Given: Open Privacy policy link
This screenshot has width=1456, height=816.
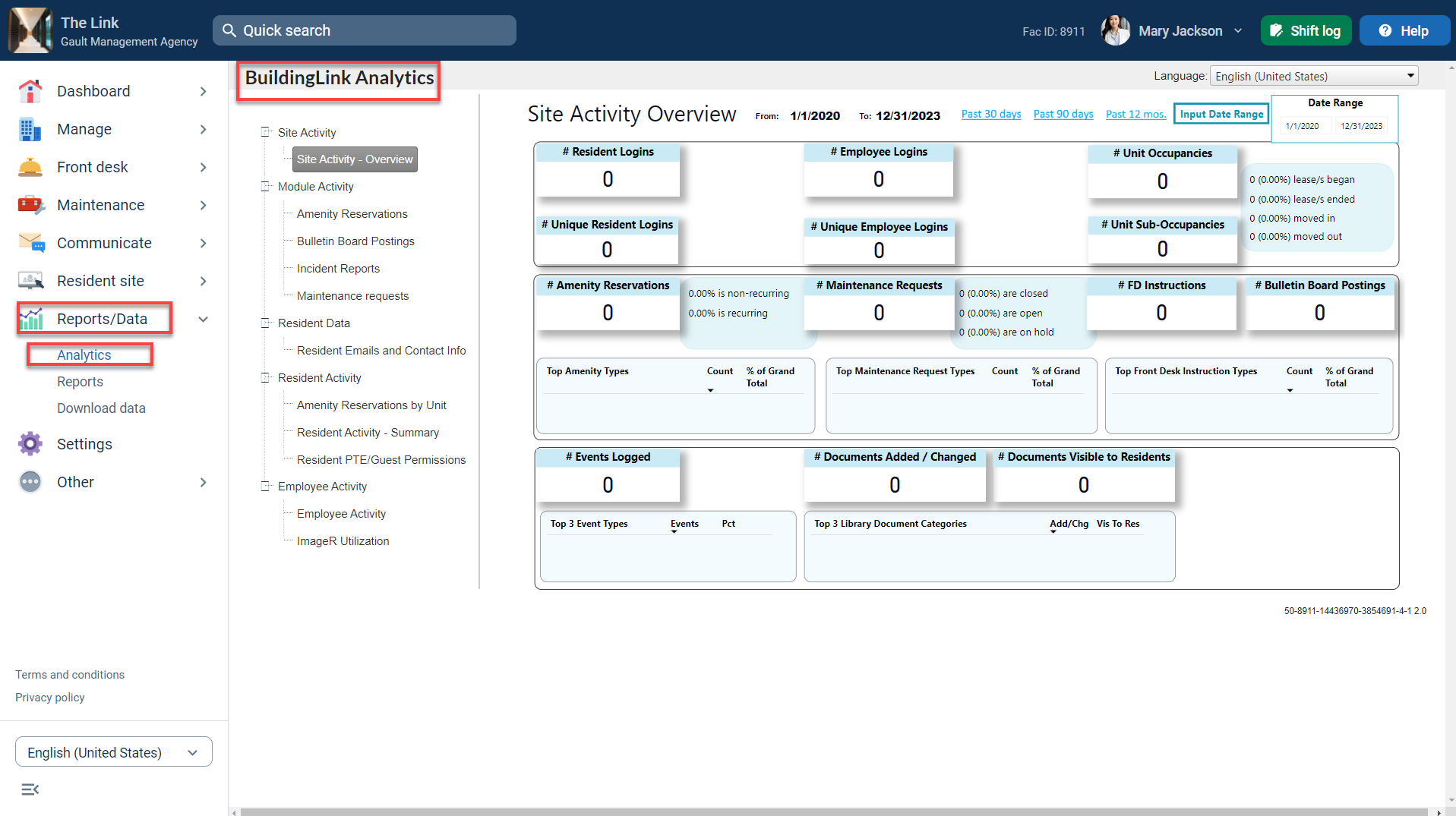Looking at the screenshot, I should click(x=50, y=698).
